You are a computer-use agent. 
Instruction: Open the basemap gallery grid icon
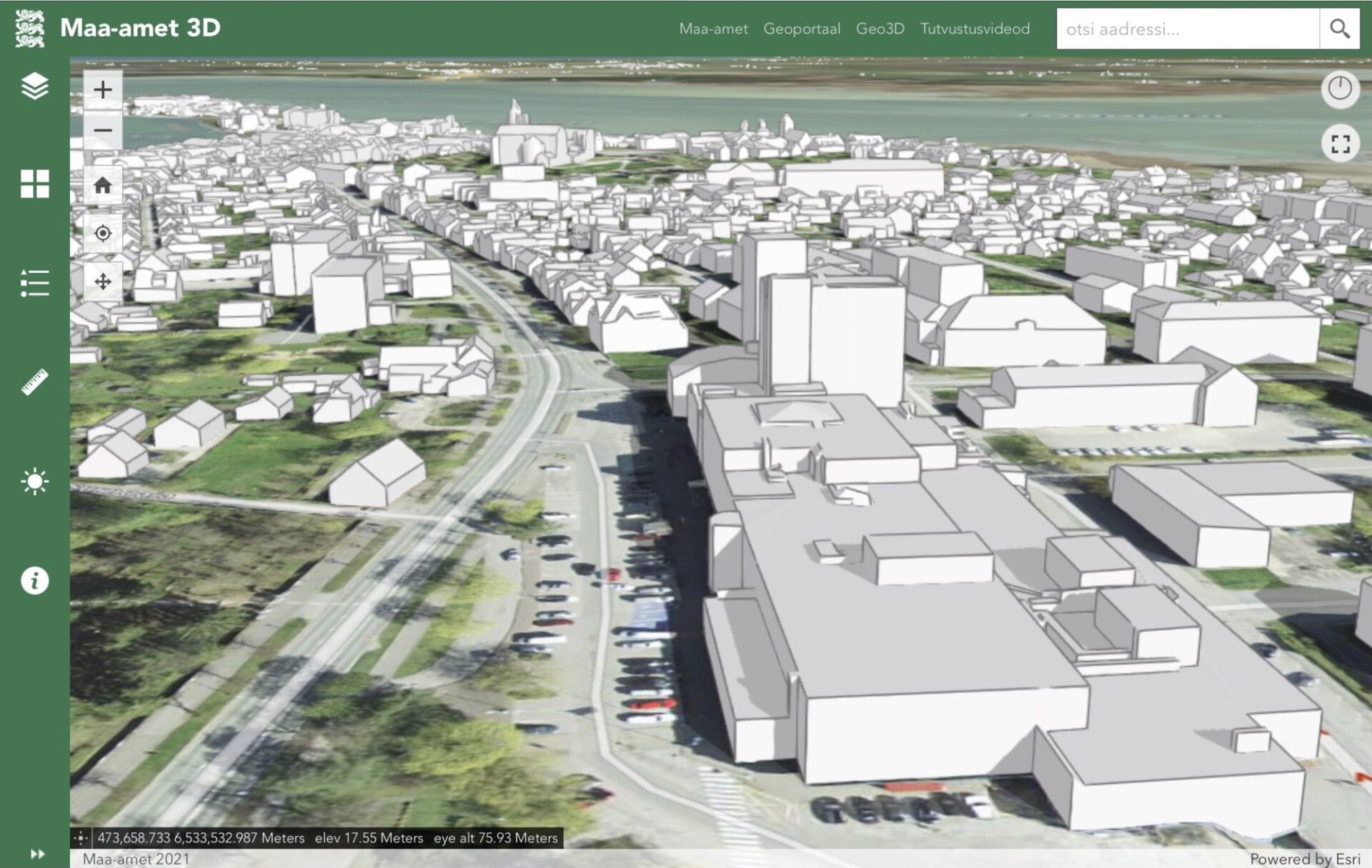point(34,184)
